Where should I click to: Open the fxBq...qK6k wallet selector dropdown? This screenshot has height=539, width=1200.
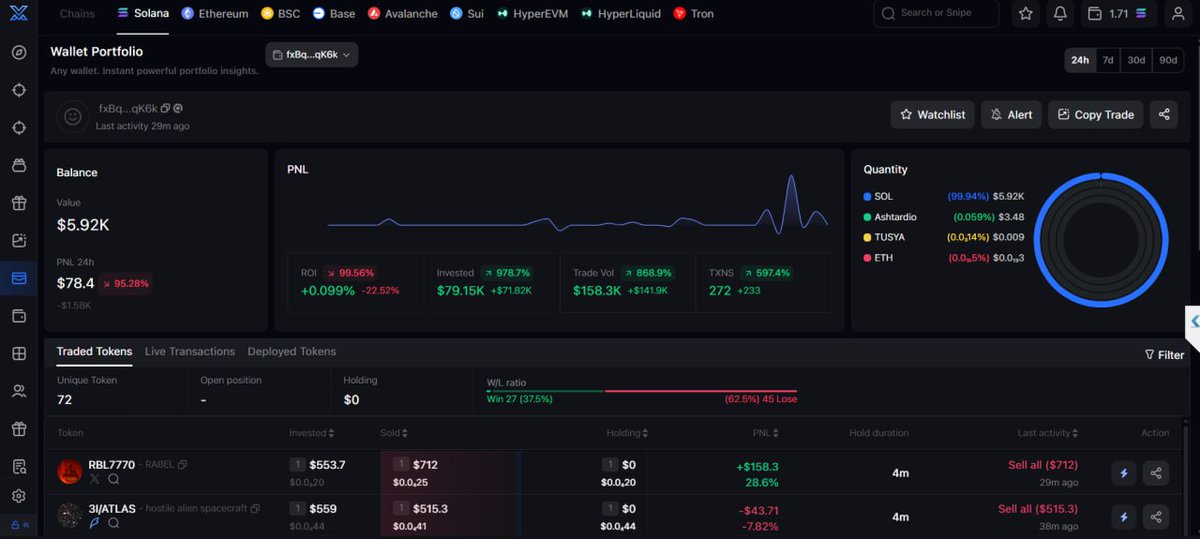(x=312, y=55)
